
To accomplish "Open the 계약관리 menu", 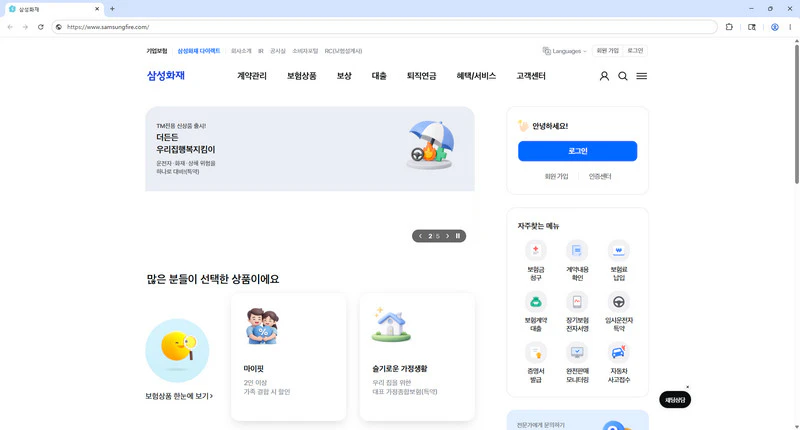I will 252,76.
